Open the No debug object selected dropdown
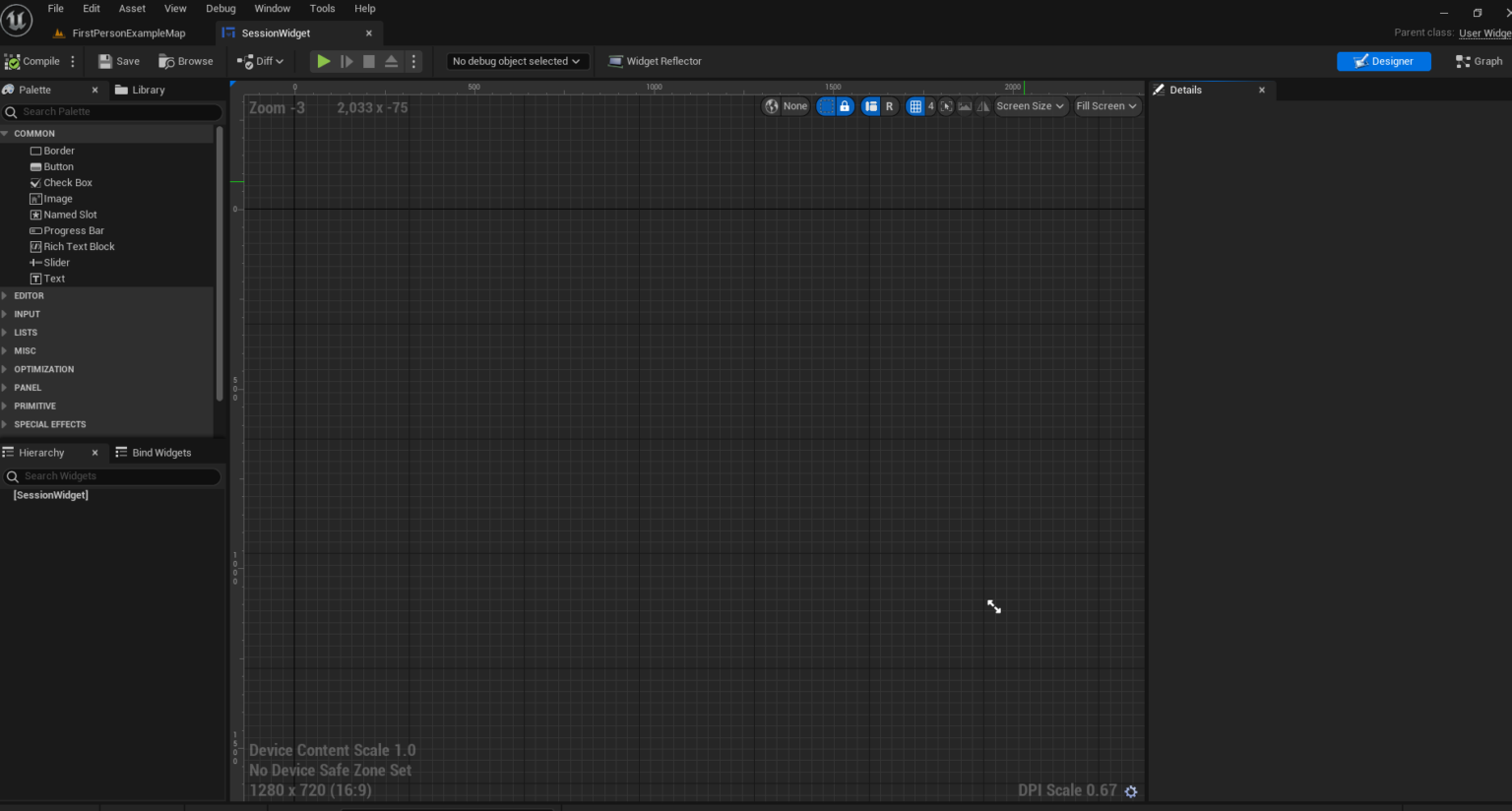The height and width of the screenshot is (811, 1512). pos(517,61)
